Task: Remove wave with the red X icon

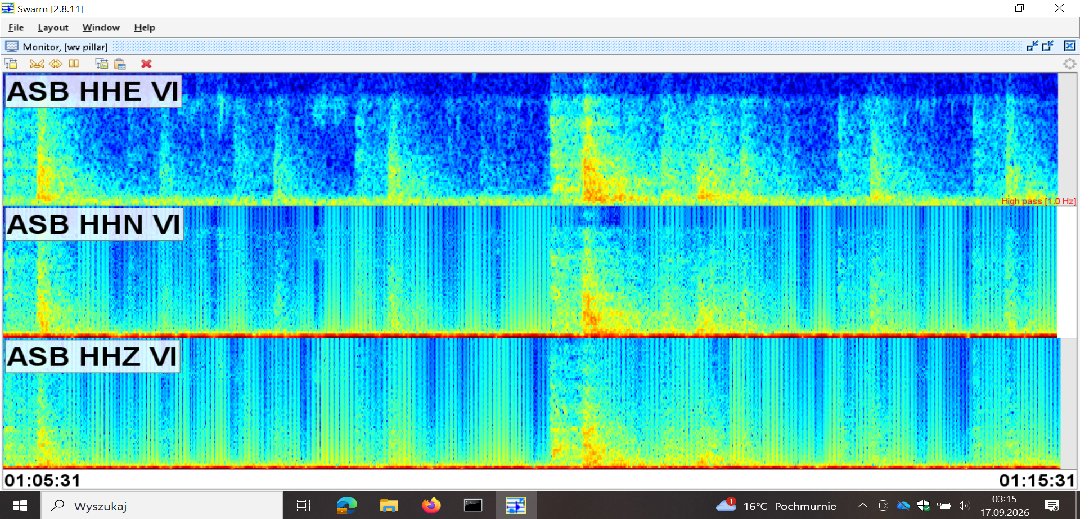Action: coord(146,63)
